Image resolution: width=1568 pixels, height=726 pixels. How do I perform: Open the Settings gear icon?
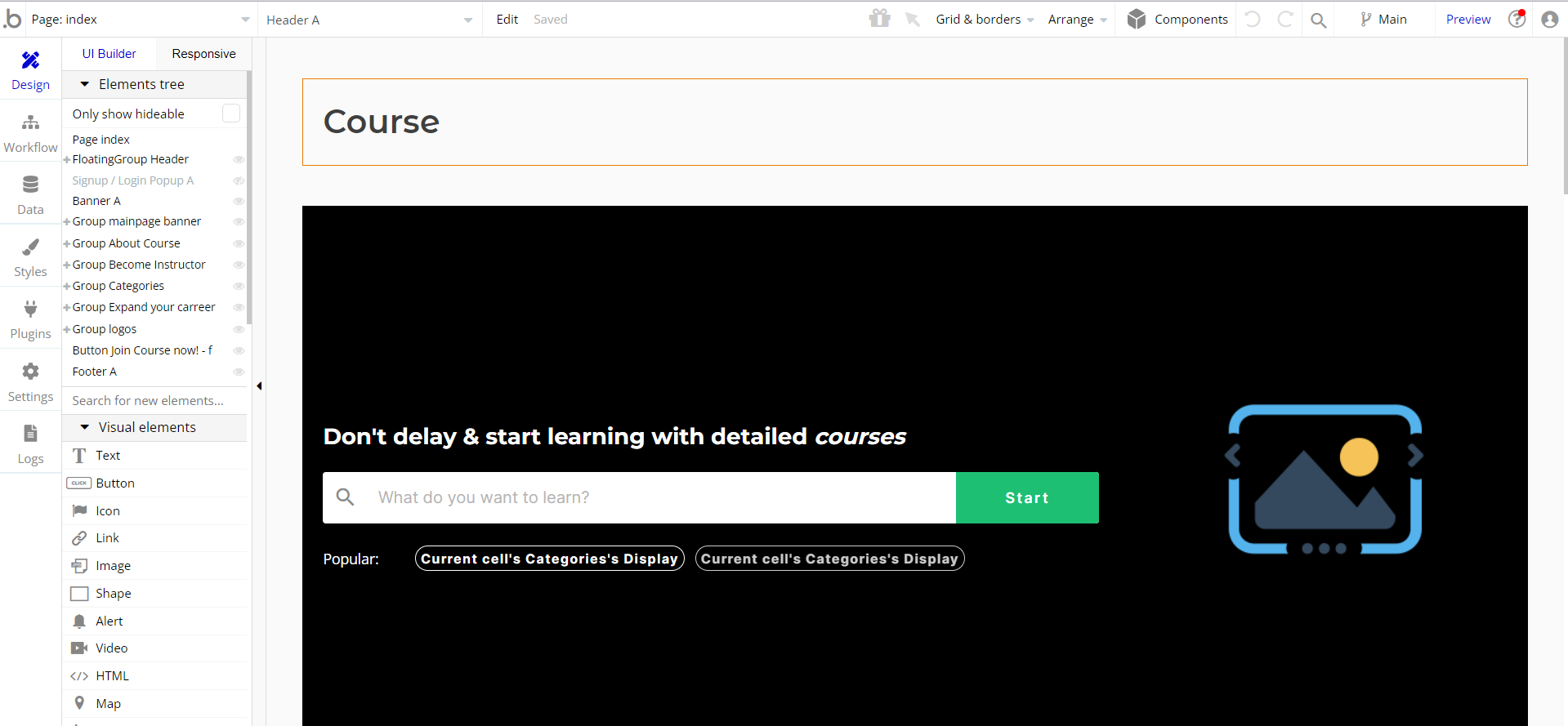point(30,372)
